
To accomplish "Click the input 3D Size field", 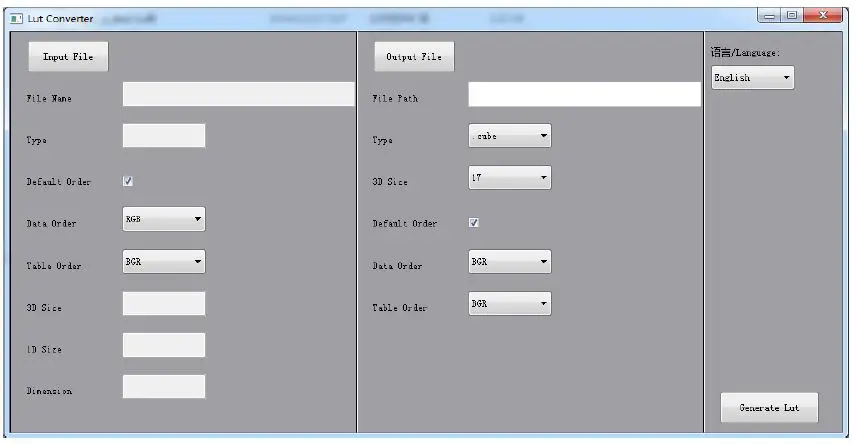I will pos(164,303).
